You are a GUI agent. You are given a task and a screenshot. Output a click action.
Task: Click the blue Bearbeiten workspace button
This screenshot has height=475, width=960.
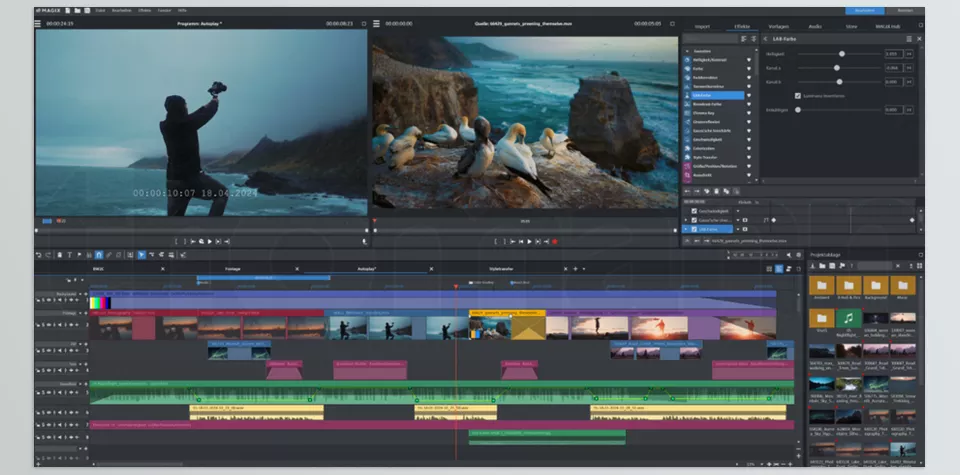864,10
